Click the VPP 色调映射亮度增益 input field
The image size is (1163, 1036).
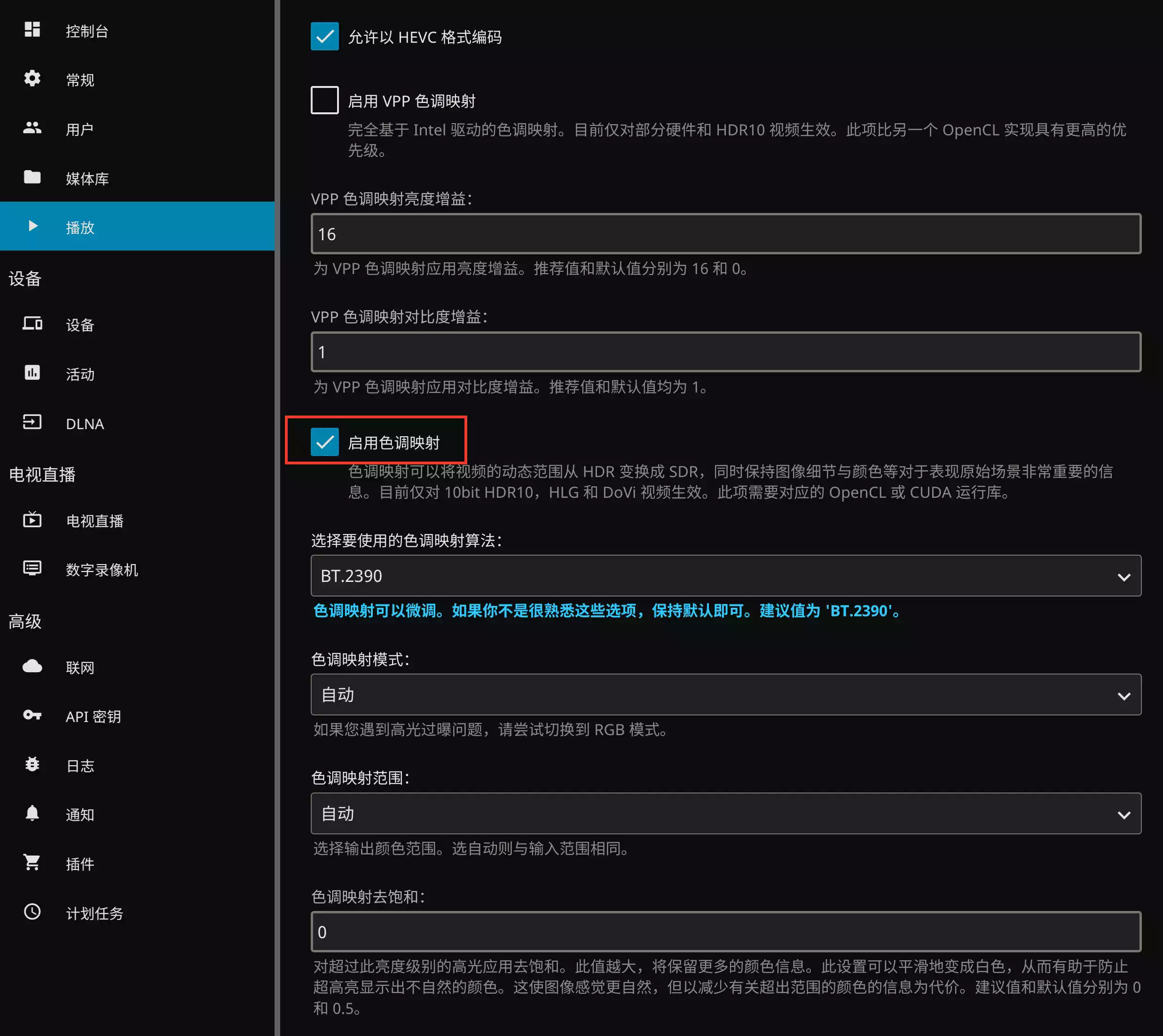pyautogui.click(x=725, y=234)
